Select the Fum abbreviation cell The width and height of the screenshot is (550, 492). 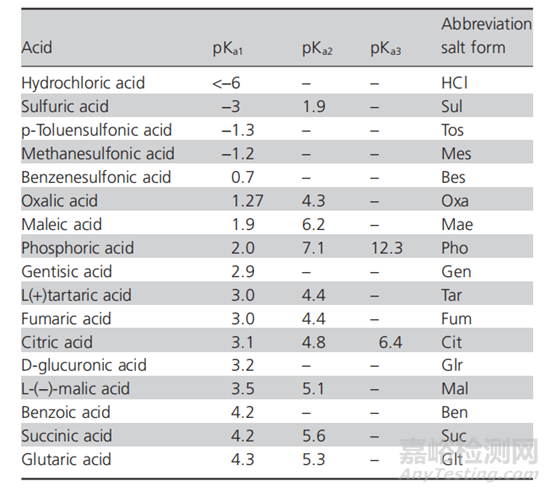tap(456, 319)
